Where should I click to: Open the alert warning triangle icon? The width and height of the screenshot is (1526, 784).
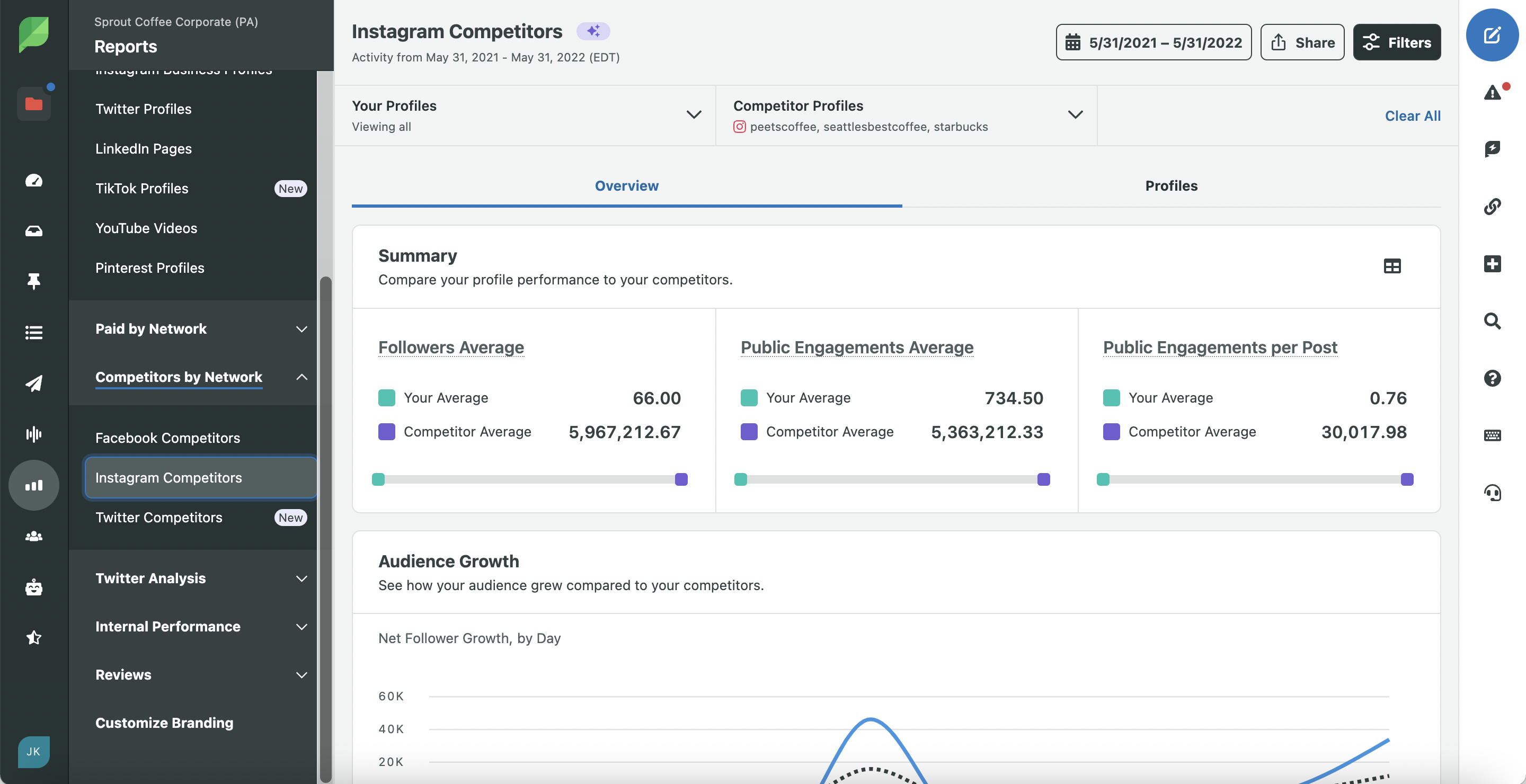coord(1492,92)
